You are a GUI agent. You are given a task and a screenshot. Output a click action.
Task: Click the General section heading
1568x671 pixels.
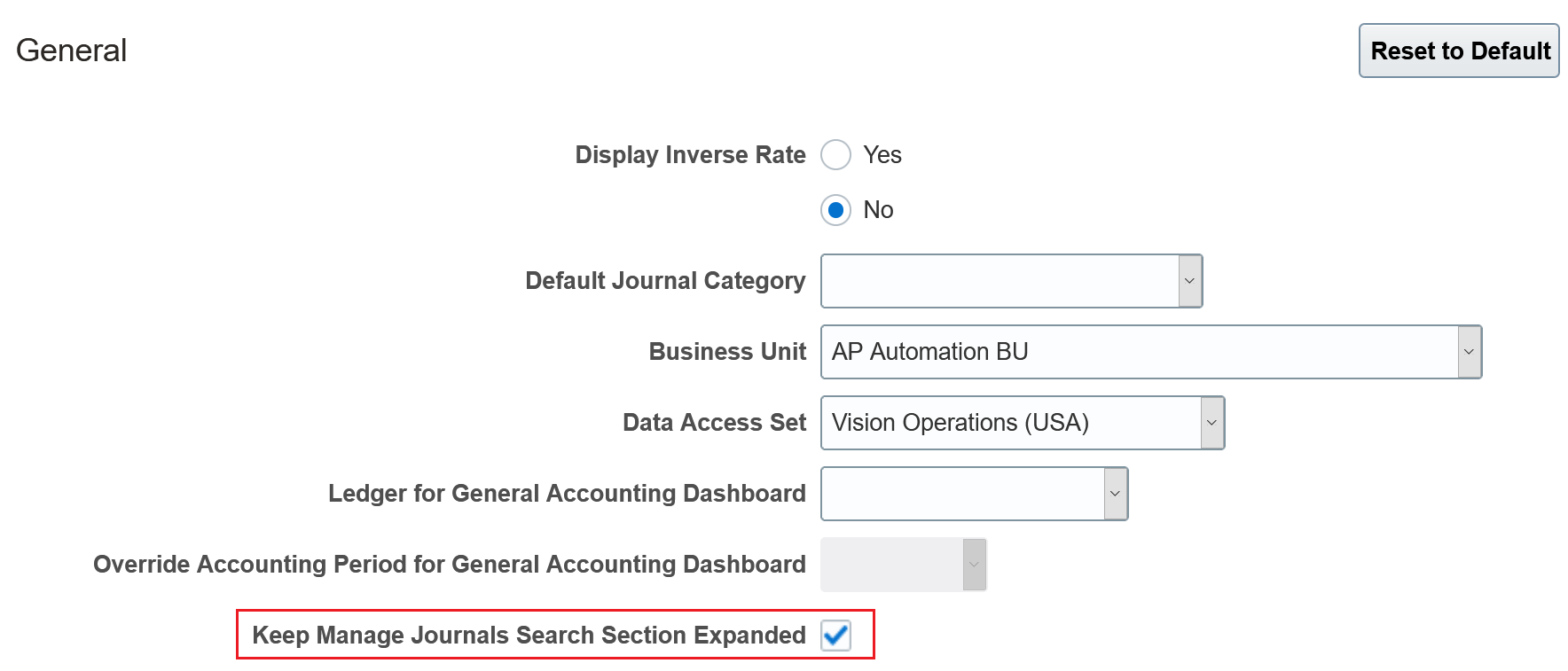72,51
